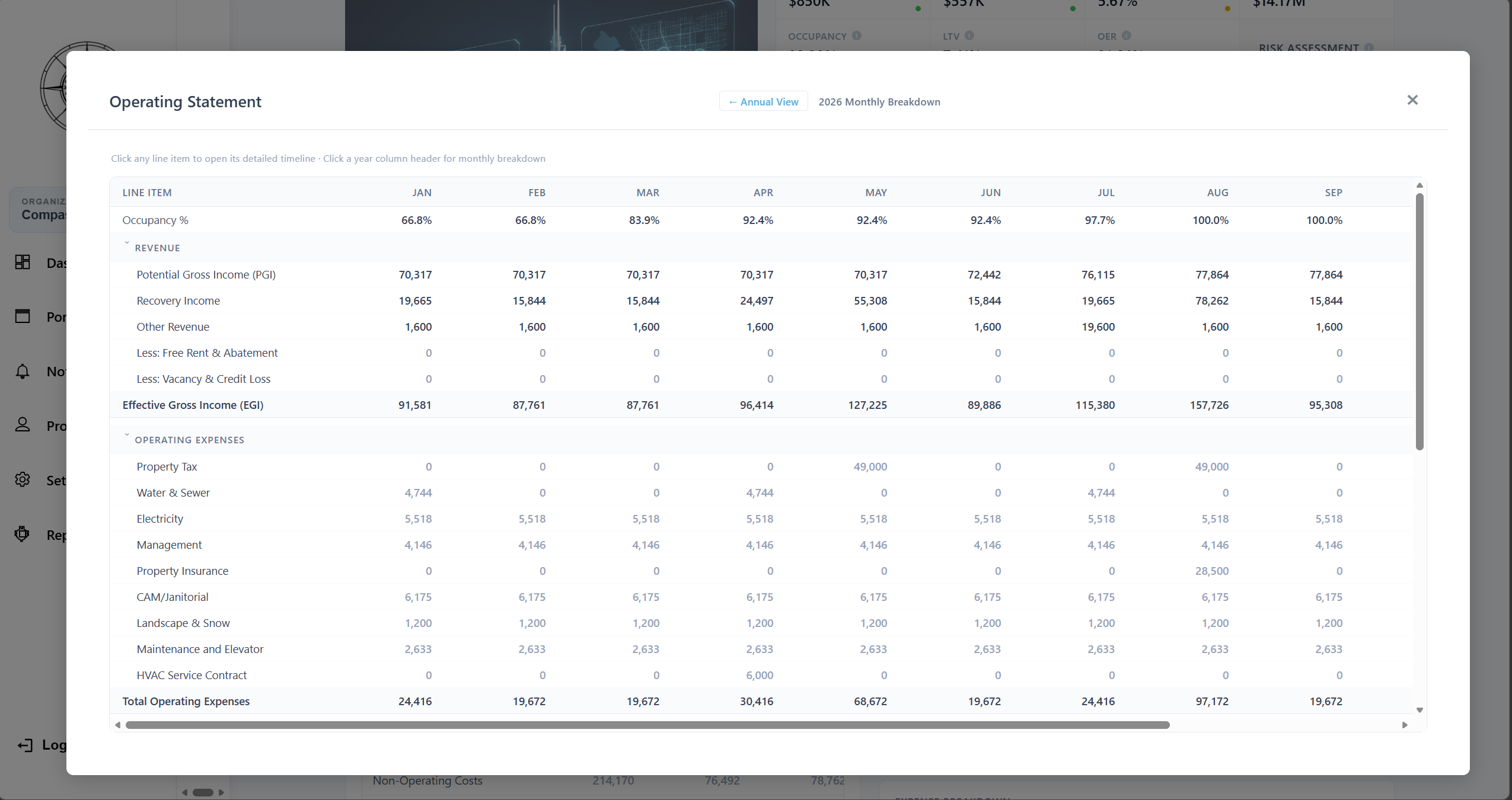Viewport: 1512px width, 800px height.
Task: Open the Dashboard sidebar icon
Action: pyautogui.click(x=23, y=262)
